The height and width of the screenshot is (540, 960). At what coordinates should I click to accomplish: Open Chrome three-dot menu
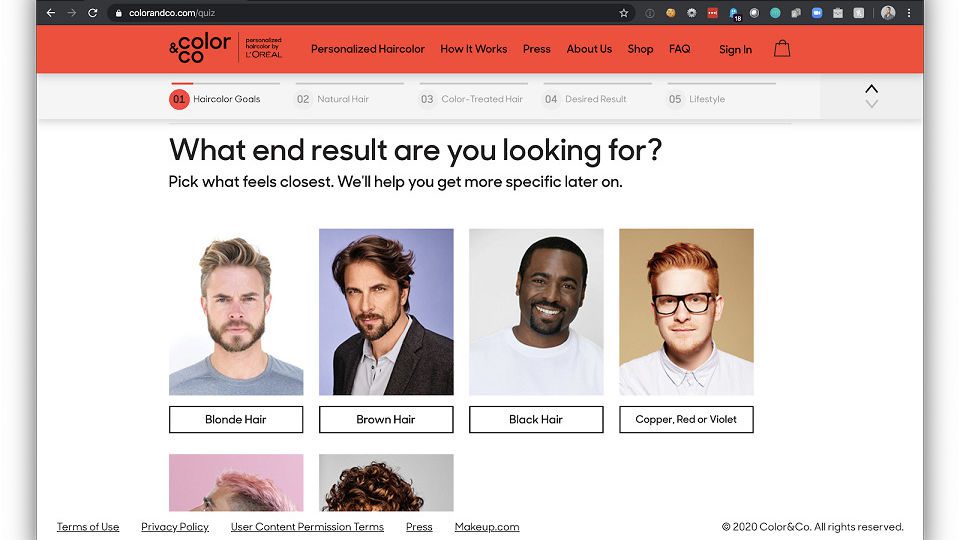click(909, 13)
